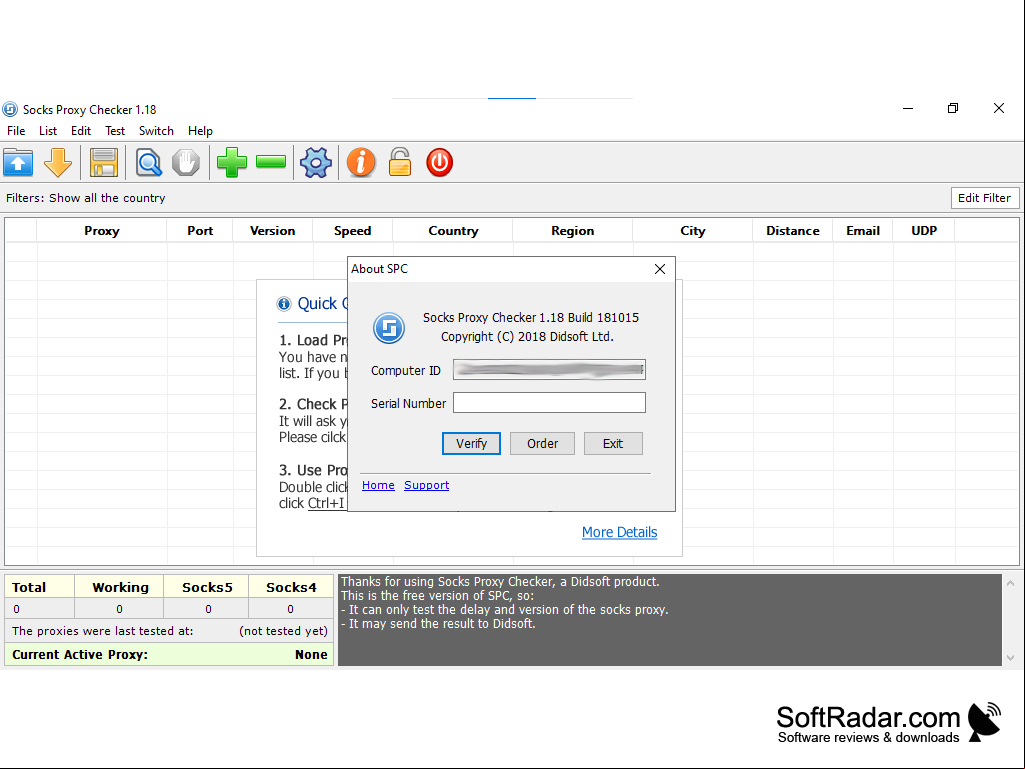Sort by the Port column header
1025x769 pixels.
[200, 231]
